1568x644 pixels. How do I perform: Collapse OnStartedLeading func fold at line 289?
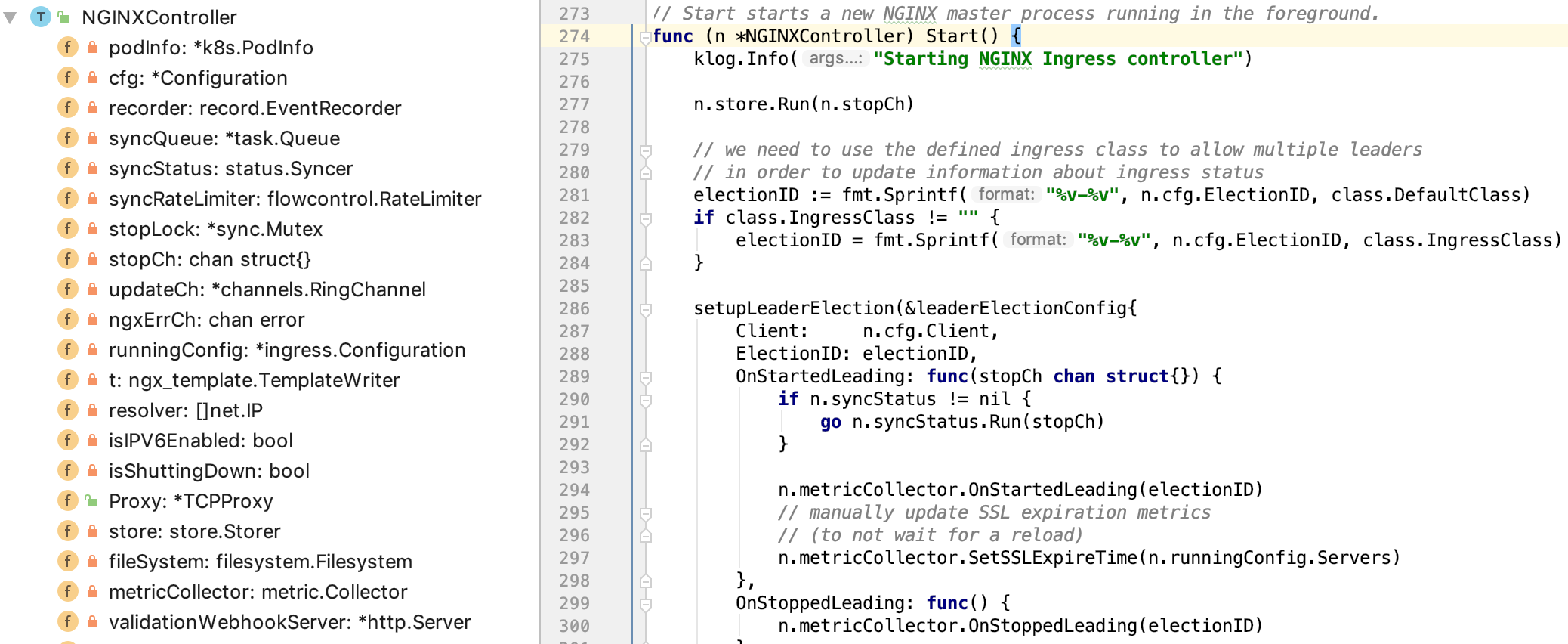[645, 377]
